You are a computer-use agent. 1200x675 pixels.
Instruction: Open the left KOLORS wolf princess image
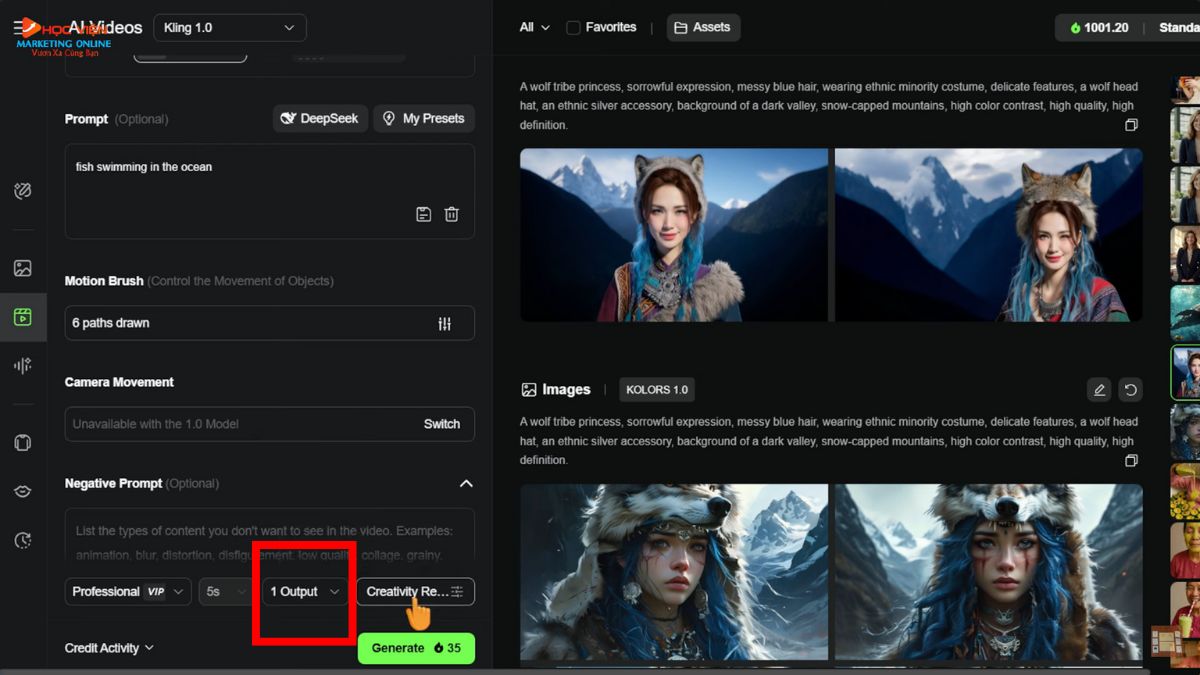[x=674, y=574]
